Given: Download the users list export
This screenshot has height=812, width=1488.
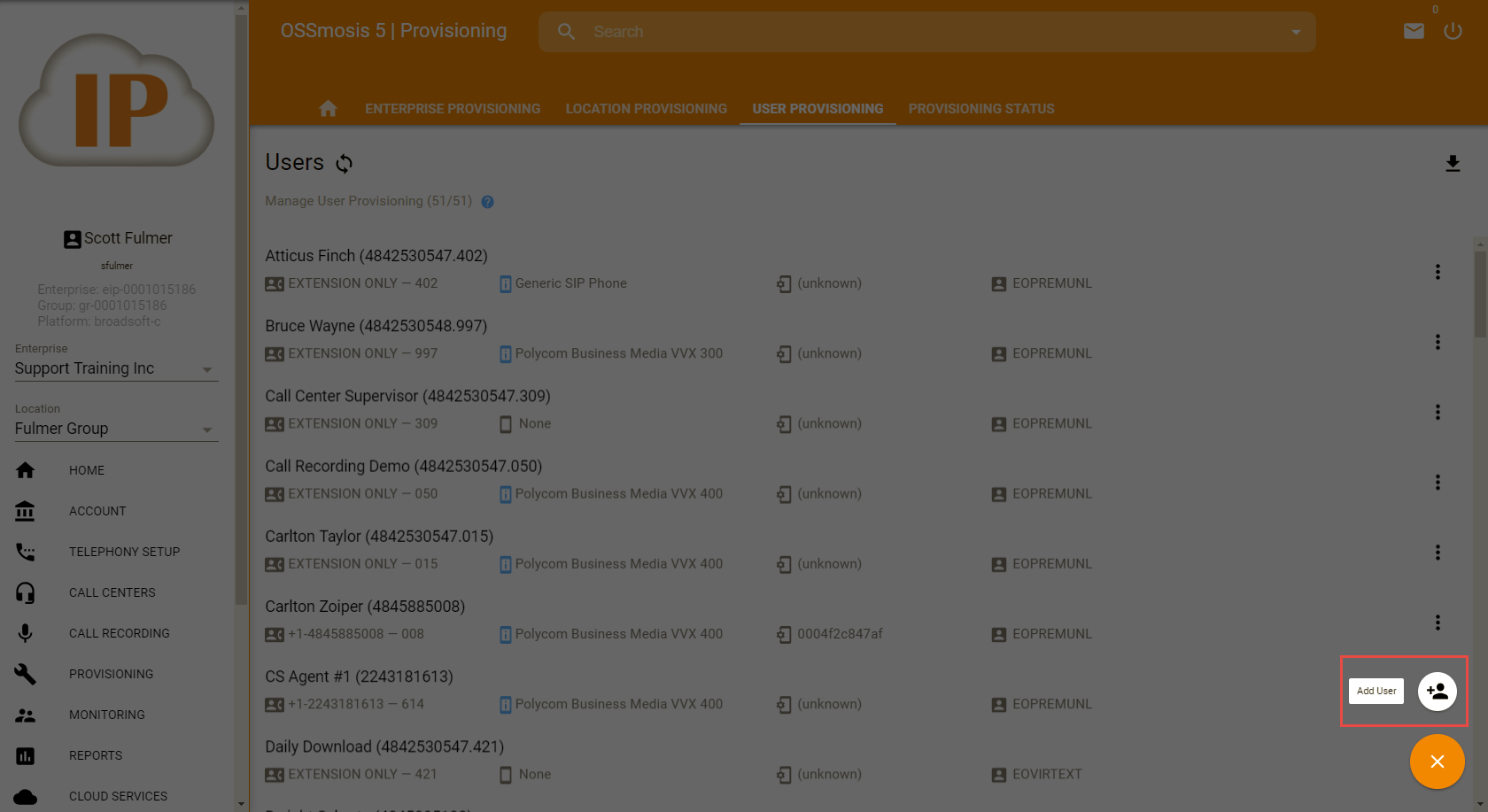Looking at the screenshot, I should tap(1453, 164).
